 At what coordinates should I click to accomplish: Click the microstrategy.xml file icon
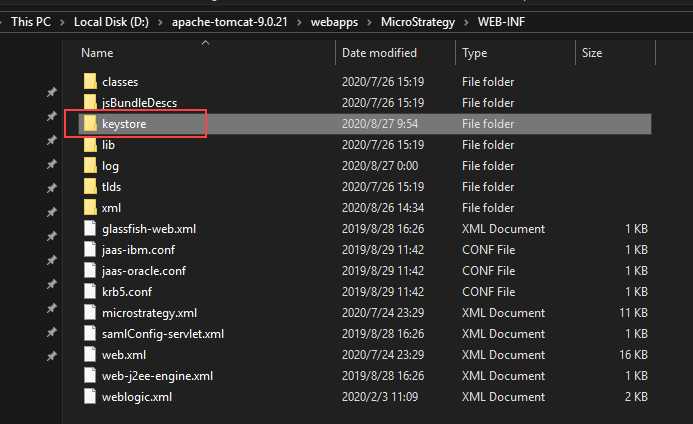89,312
